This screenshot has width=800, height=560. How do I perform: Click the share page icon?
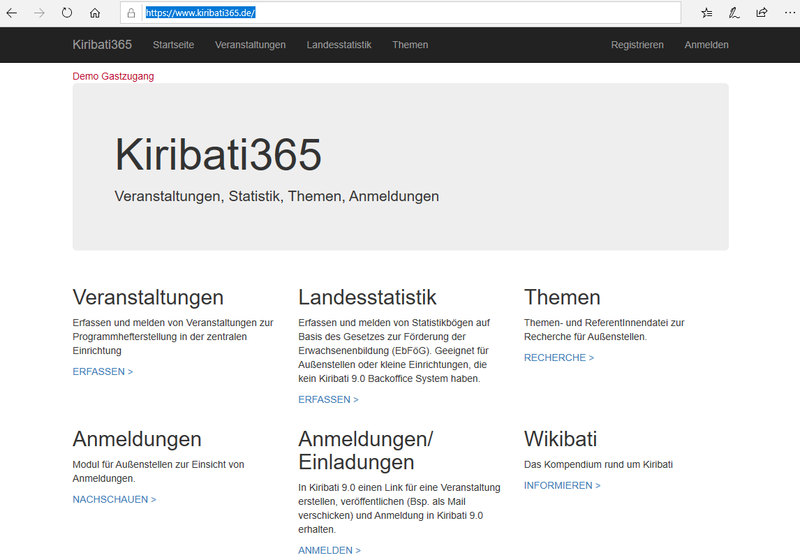(x=762, y=13)
